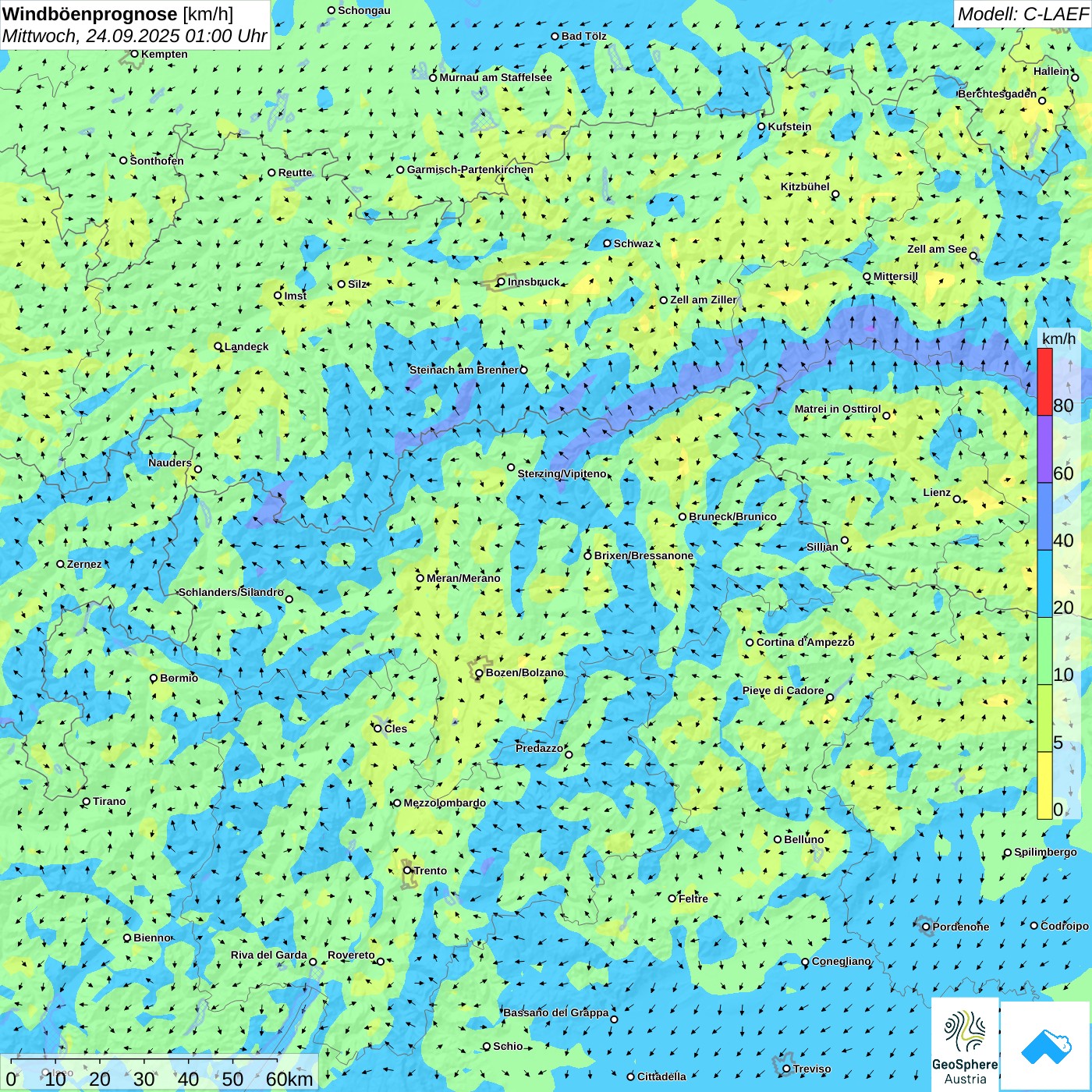Viewport: 1092px width, 1092px height.
Task: Click the red 80 km/h legend segment
Action: (x=1044, y=381)
